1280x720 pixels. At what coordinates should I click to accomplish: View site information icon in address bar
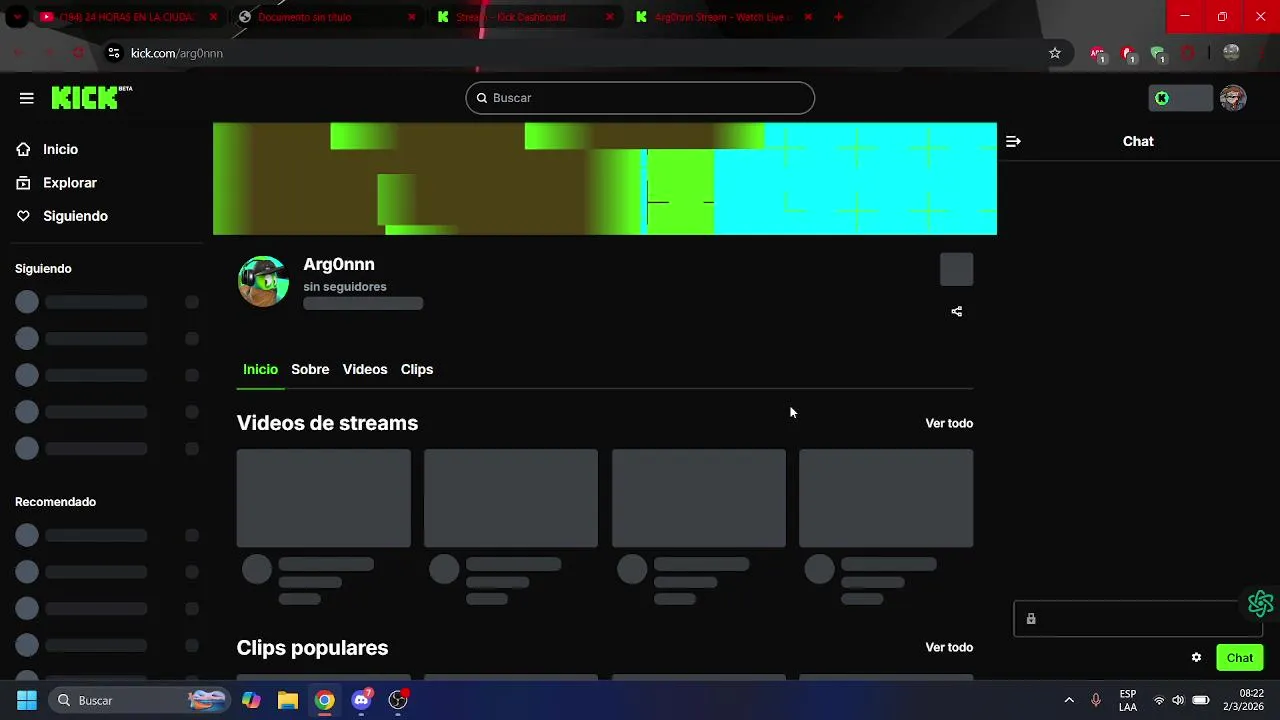tap(113, 53)
